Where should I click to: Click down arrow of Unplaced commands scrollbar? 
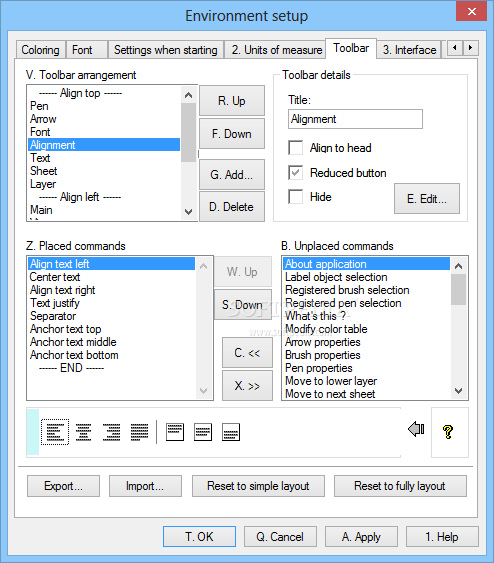click(458, 391)
